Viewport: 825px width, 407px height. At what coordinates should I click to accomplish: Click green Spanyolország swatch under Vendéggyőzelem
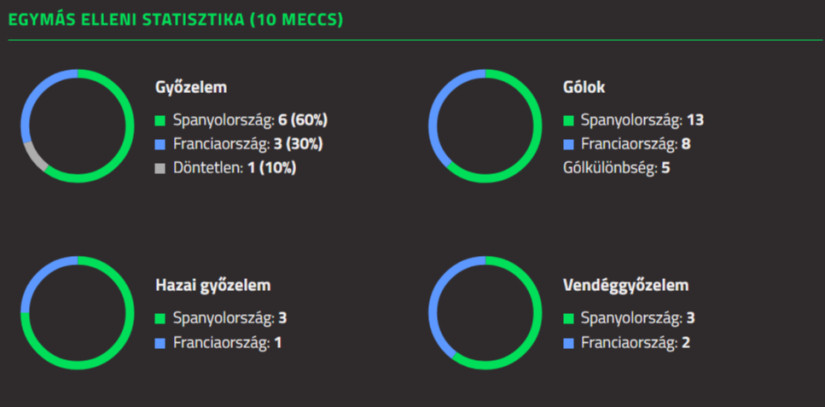[x=569, y=319]
